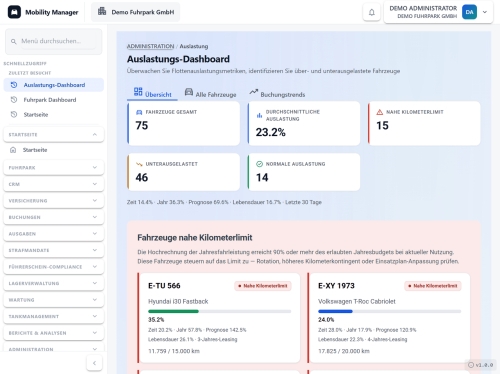Click the building icon beside Demo Fuhrpark GmbH

(102, 12)
